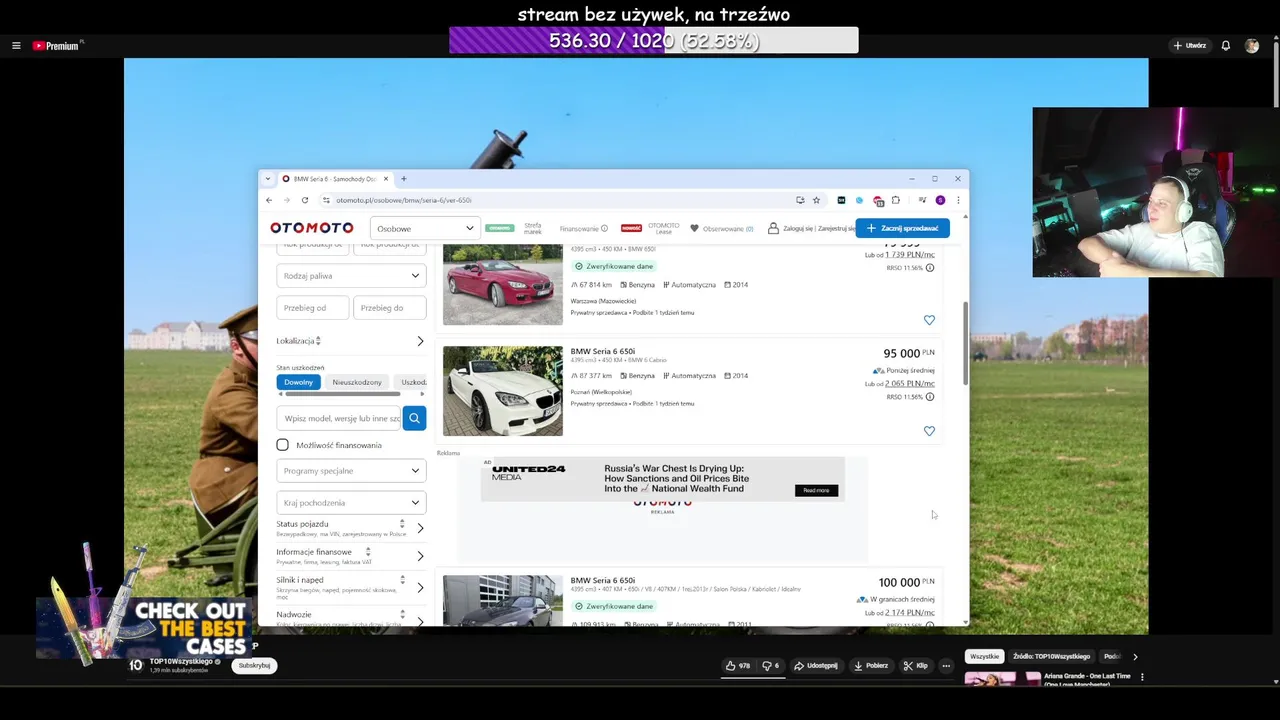1280x720 pixels.
Task: Click RRSO info icon on 95 000 listing
Action: (930, 397)
